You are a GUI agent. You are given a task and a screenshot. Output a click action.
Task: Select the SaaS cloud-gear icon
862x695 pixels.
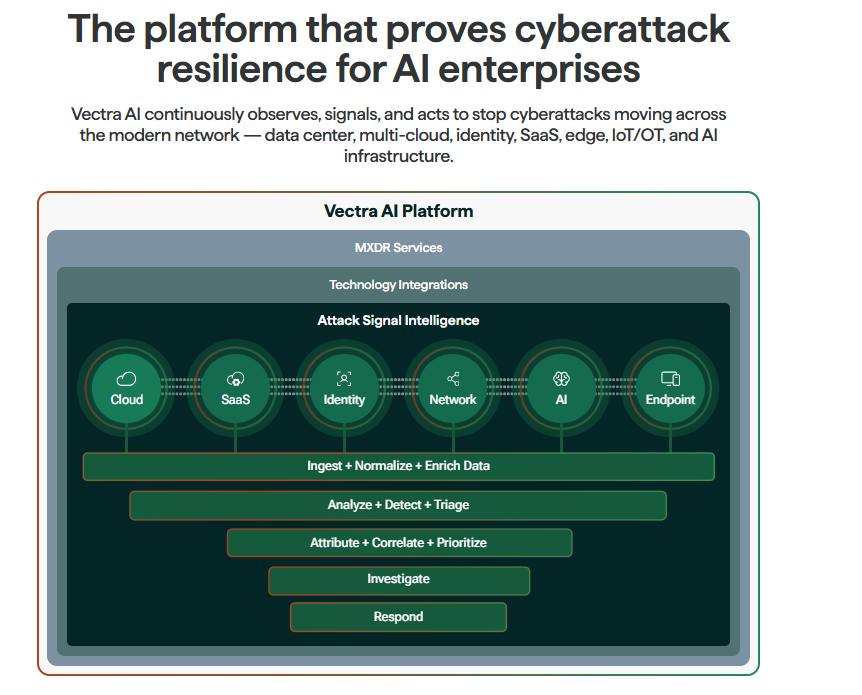coord(235,379)
